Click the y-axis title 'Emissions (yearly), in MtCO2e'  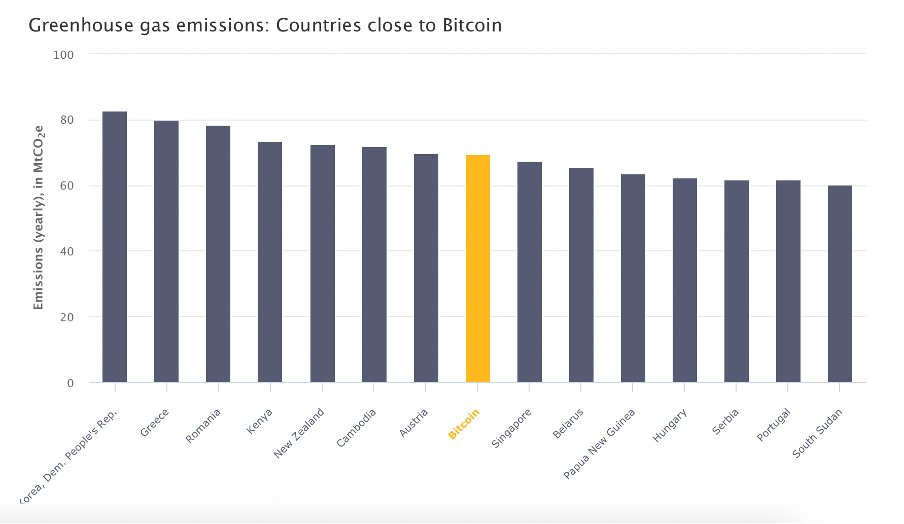coord(39,217)
